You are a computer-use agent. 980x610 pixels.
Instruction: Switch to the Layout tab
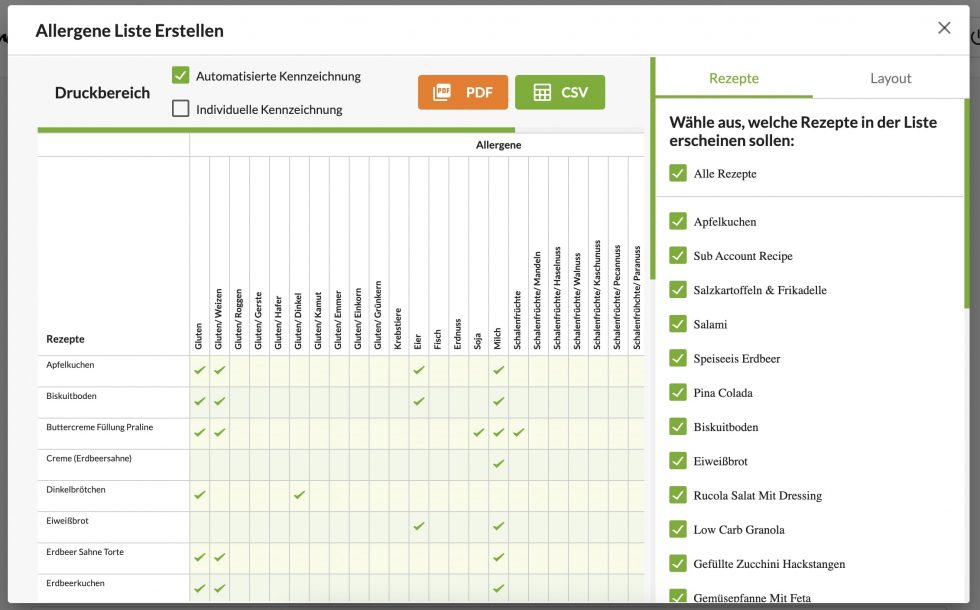tap(890, 78)
